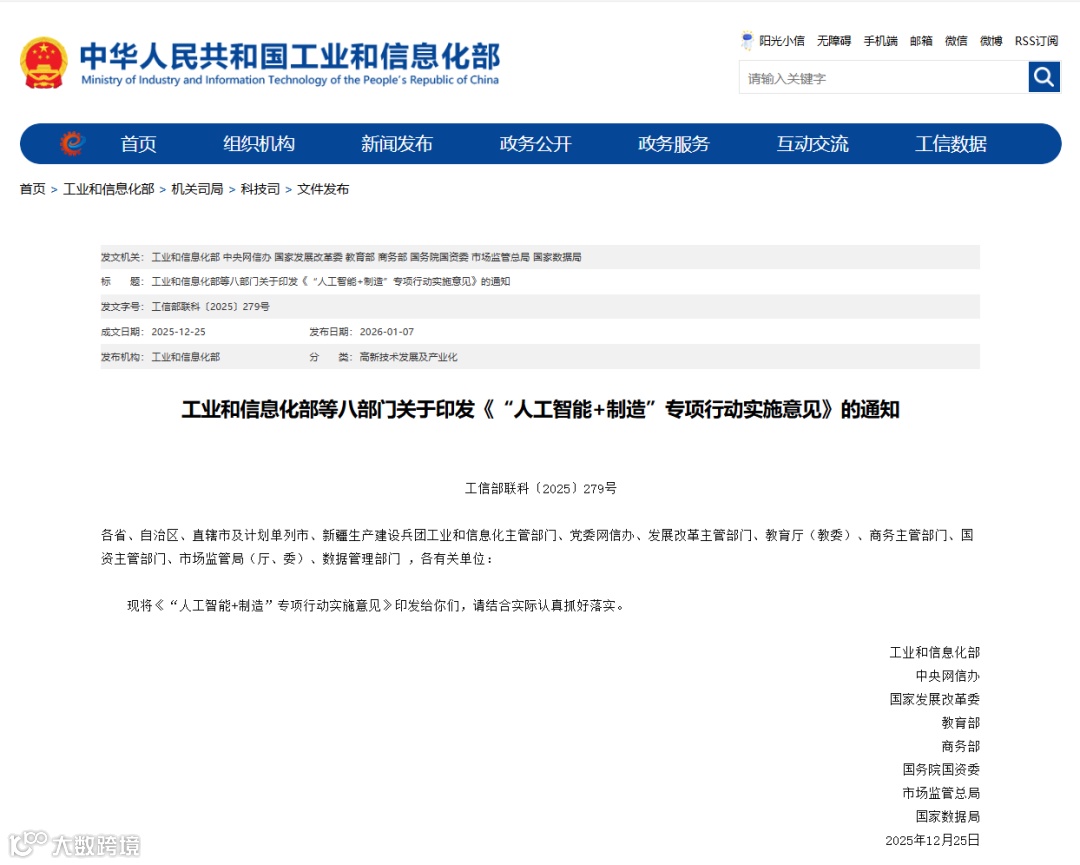Open the 组织机构 menu
This screenshot has width=1080, height=865.
pos(259,144)
